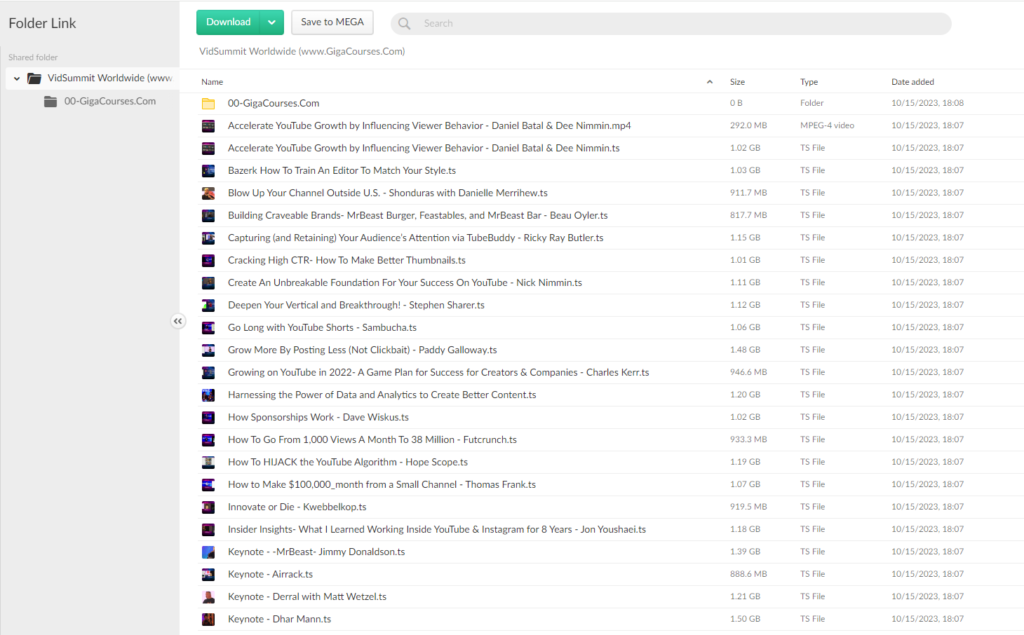Collapse the folder sidebar with the double-arrow control
The width and height of the screenshot is (1024, 635).
[x=178, y=321]
